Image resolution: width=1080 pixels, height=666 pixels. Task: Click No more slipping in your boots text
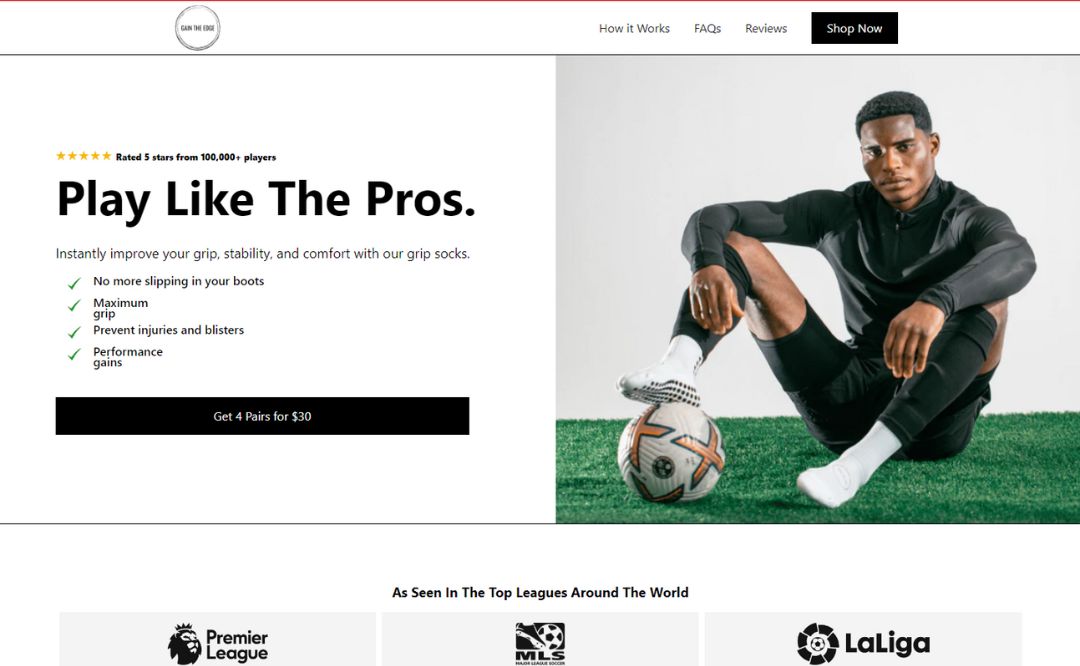pyautogui.click(x=178, y=281)
